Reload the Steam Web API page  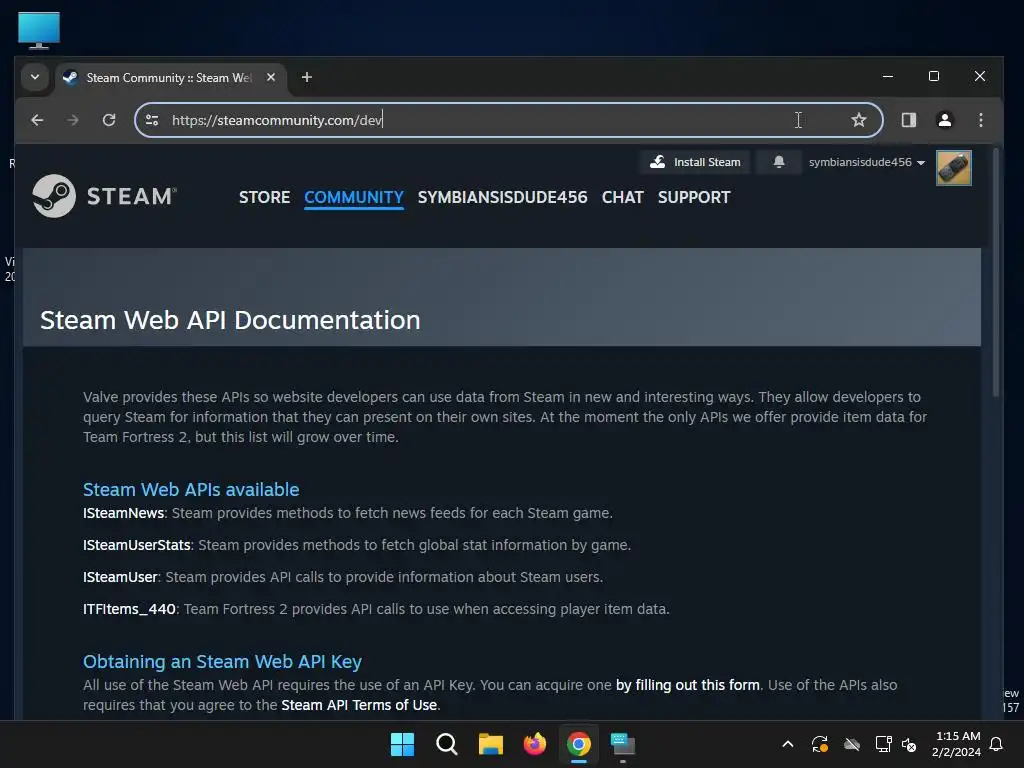tap(109, 120)
